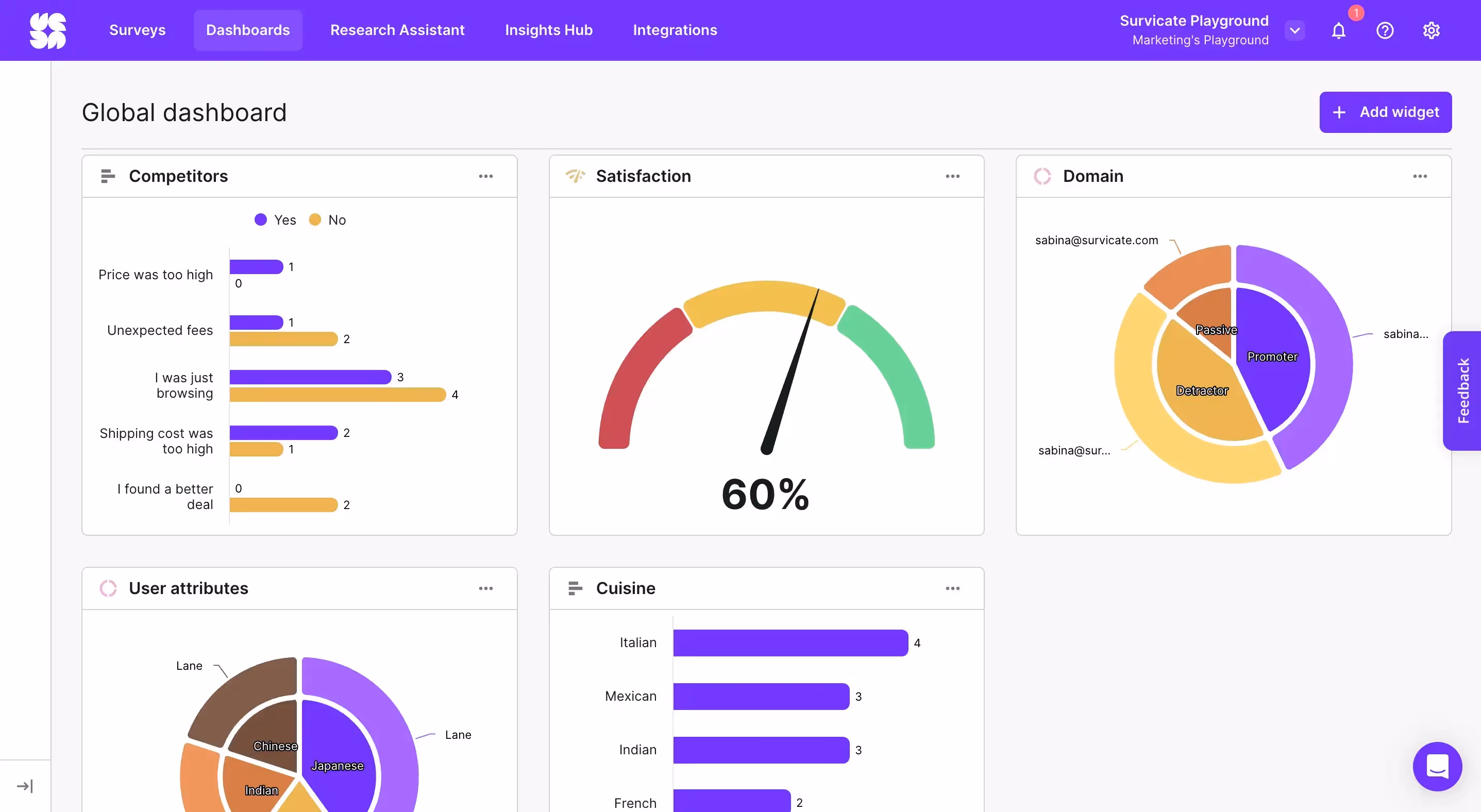Image resolution: width=1481 pixels, height=812 pixels.
Task: Toggle the No legend series
Action: pyautogui.click(x=327, y=219)
